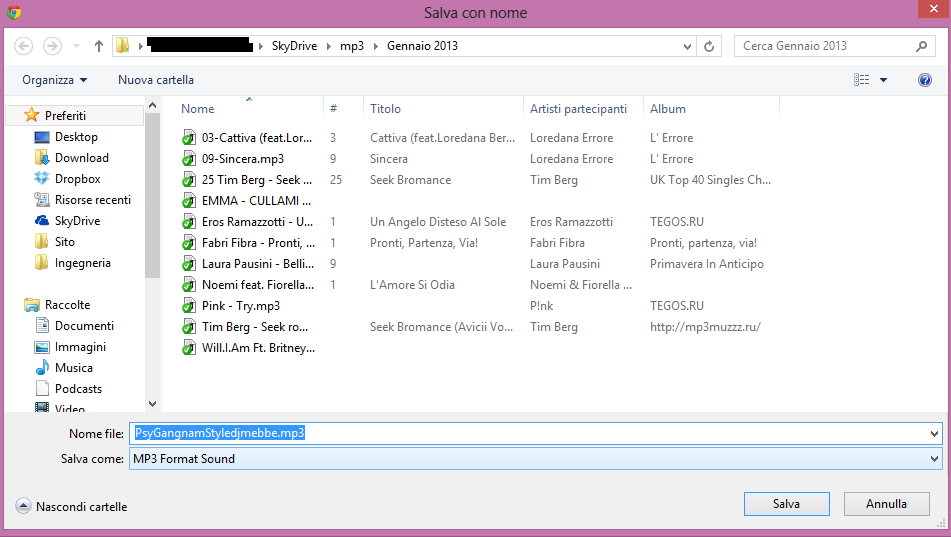Refresh the Gennaio 2013 folder view
This screenshot has width=951, height=537.
708,46
